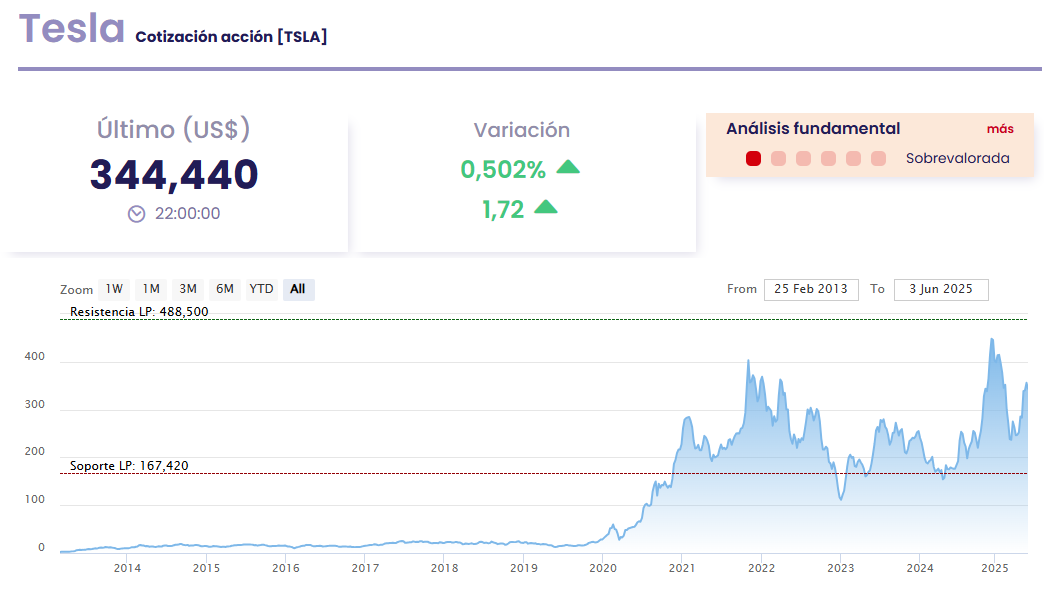Switch chart zoom to 1M
Viewport: 1047px width, 599px height.
pos(150,289)
